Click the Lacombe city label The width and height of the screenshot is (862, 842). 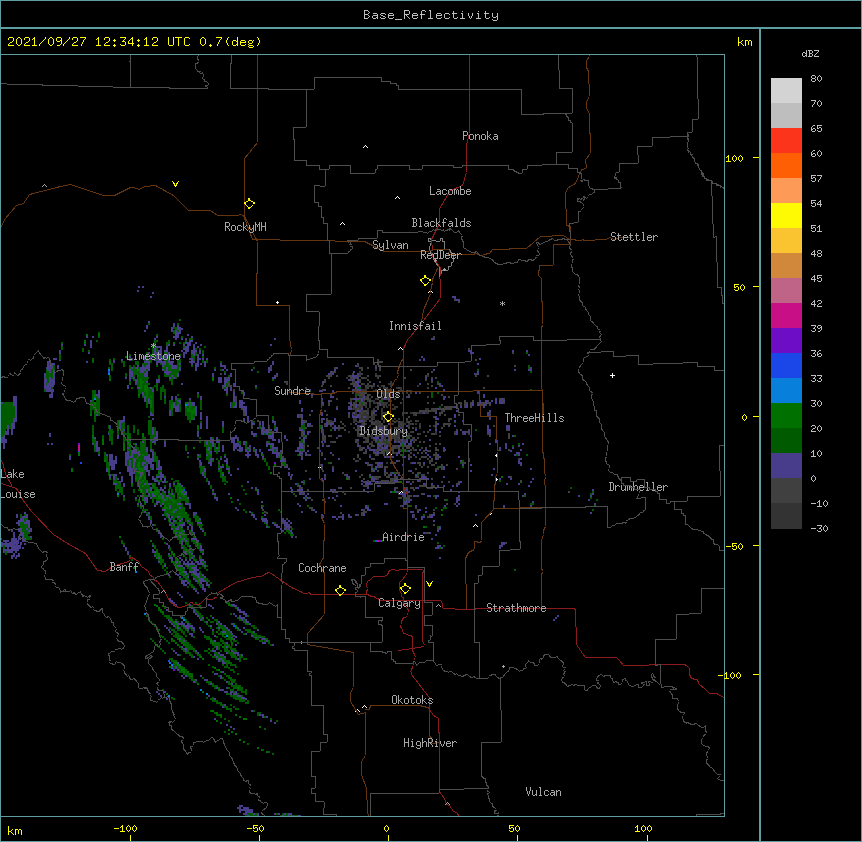pyautogui.click(x=450, y=191)
